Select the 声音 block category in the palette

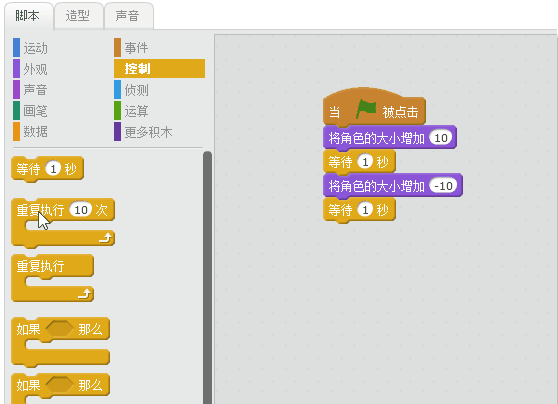36,90
